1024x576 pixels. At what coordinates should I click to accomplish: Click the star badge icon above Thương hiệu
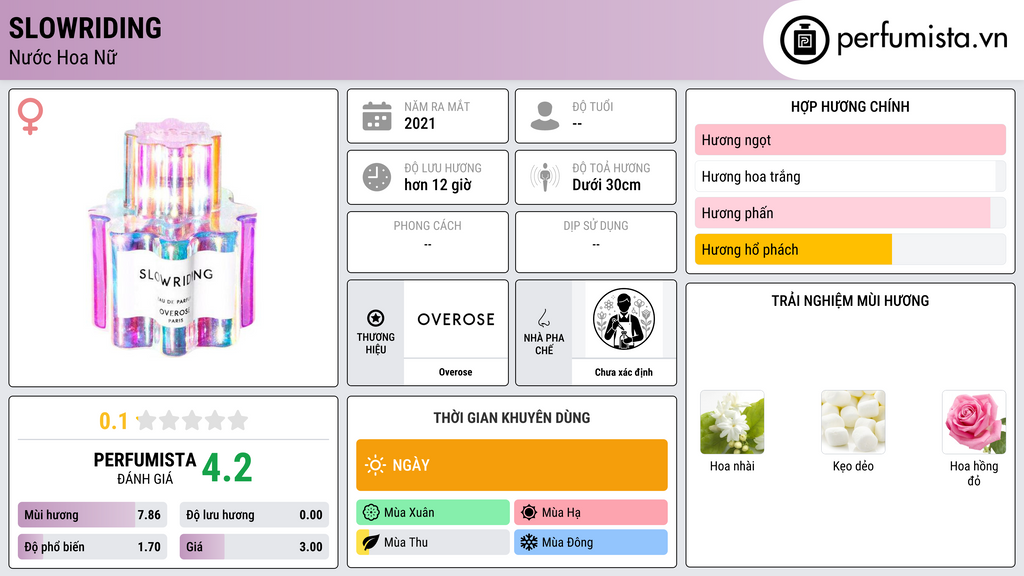click(x=376, y=318)
